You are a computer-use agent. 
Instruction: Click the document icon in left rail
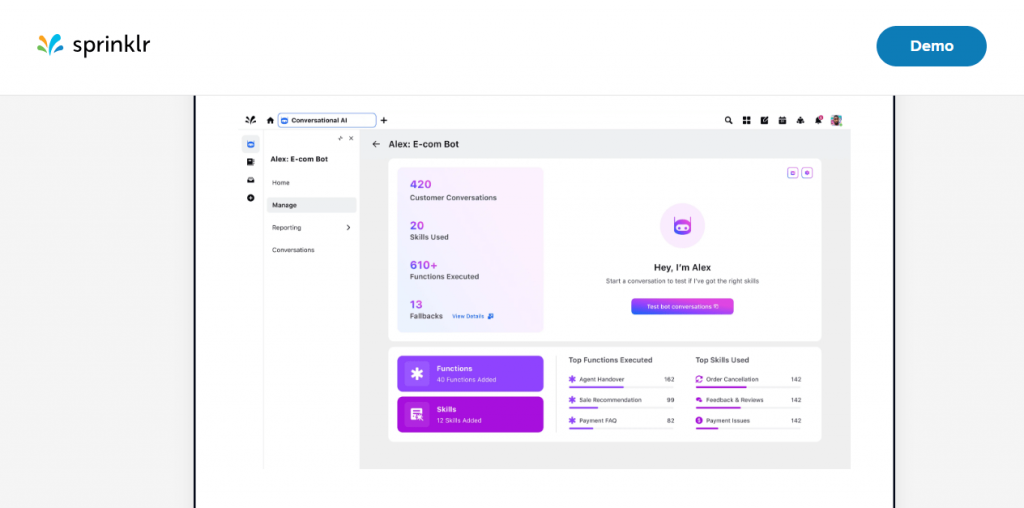pyautogui.click(x=251, y=162)
